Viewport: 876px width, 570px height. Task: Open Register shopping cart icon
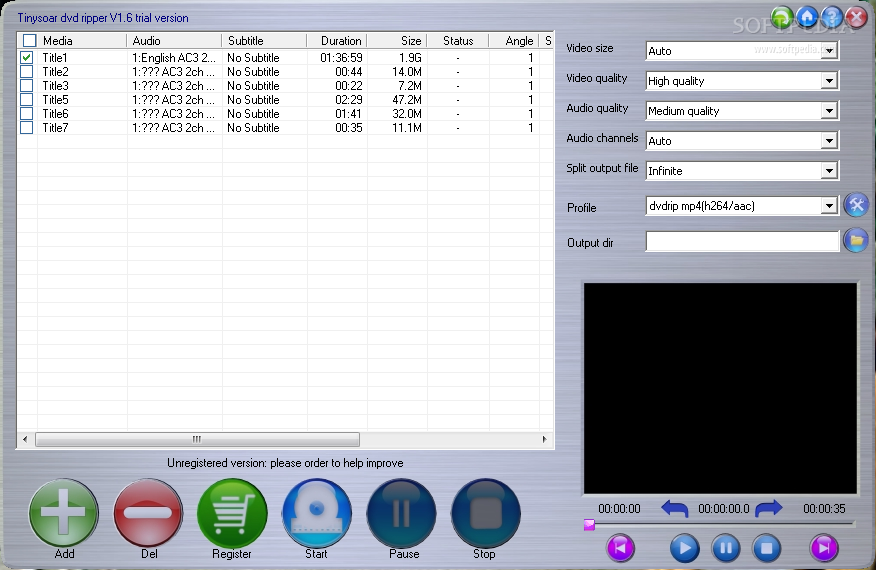(232, 512)
